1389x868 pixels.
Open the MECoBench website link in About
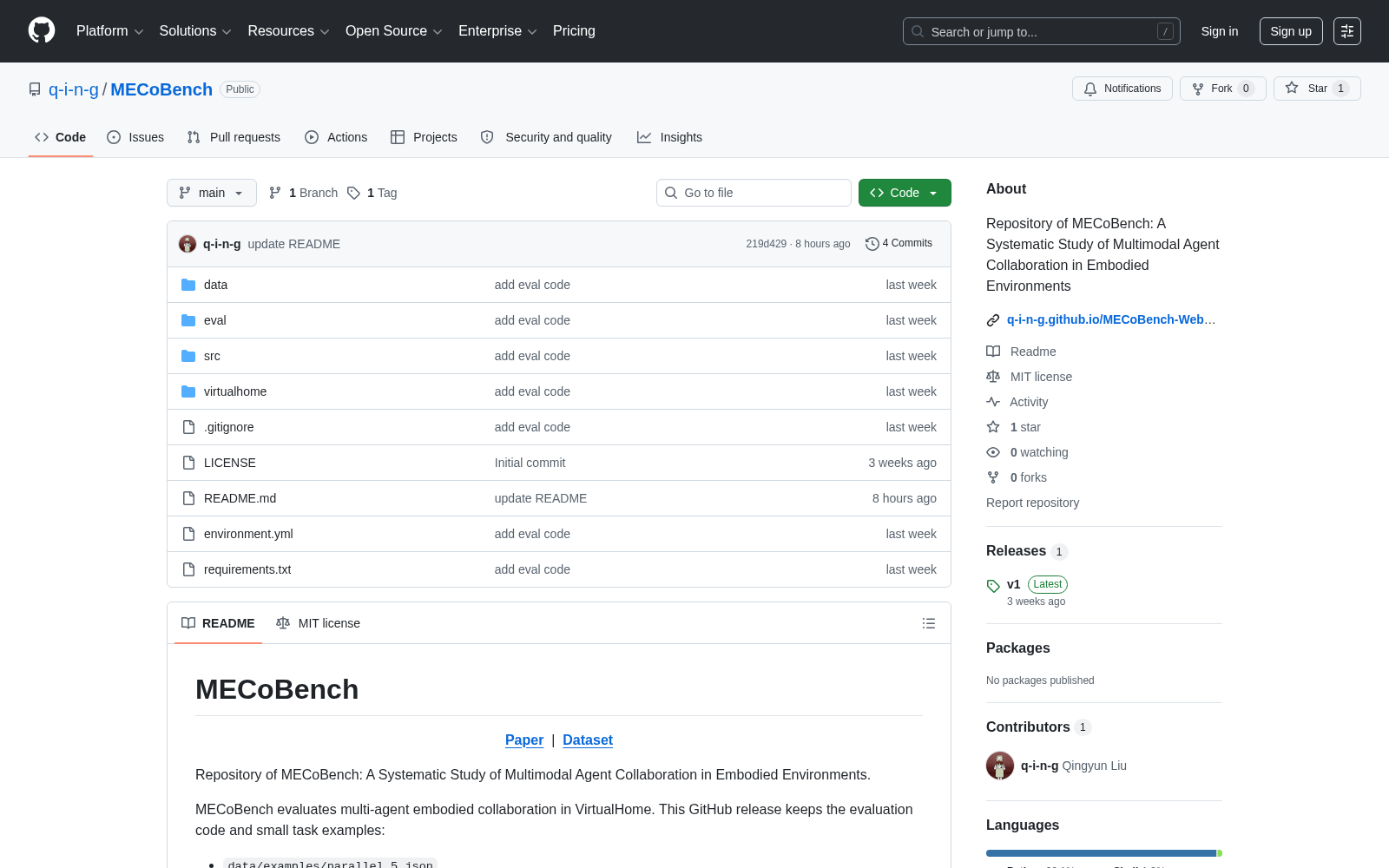pos(1111,319)
